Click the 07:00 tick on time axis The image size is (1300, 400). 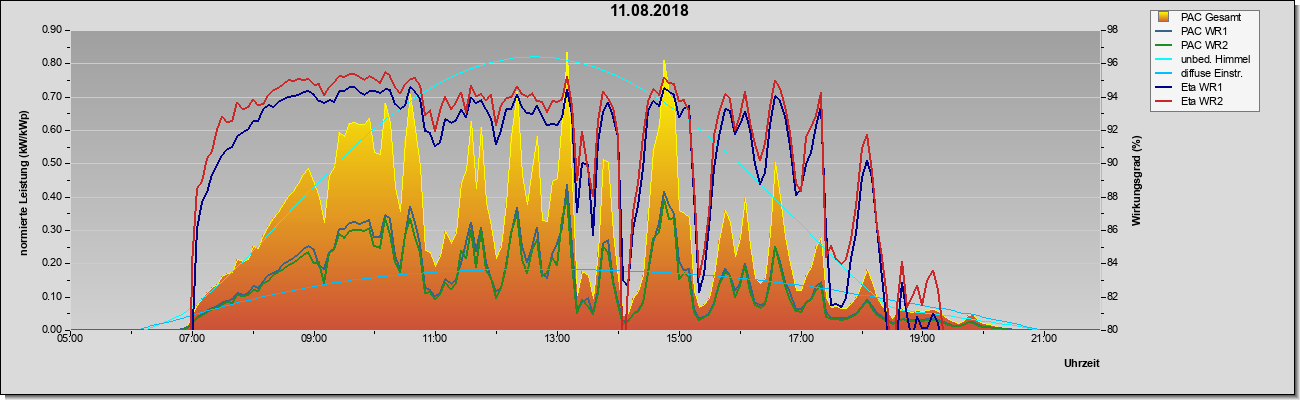(x=192, y=338)
